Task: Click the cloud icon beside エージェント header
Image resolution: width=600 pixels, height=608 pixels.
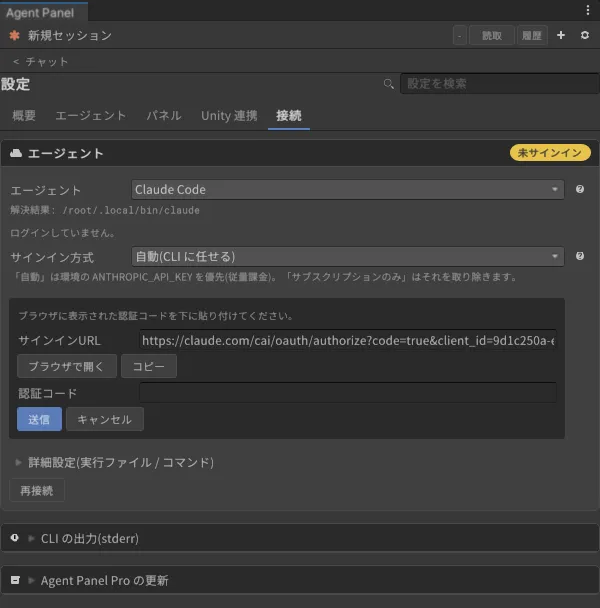Action: pos(16,154)
